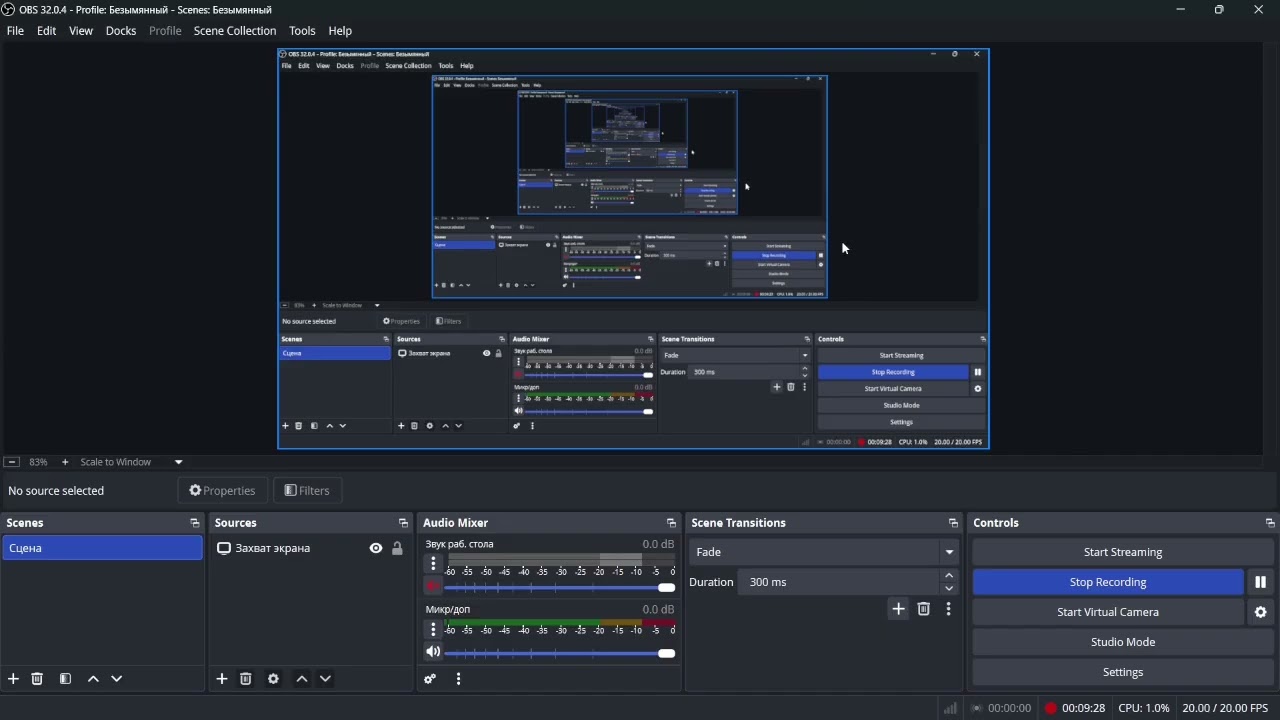This screenshot has width=1280, height=720.
Task: Open scene filters icon in Scenes panel
Action: (x=66, y=680)
